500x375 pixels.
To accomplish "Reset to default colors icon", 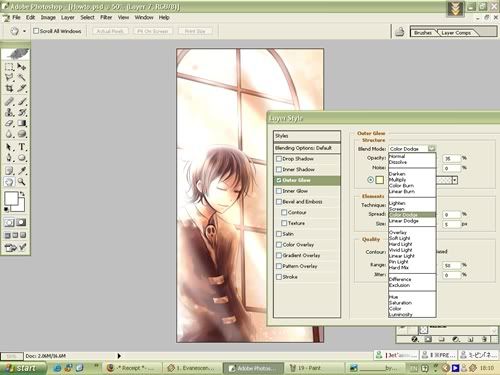I will tap(6, 209).
